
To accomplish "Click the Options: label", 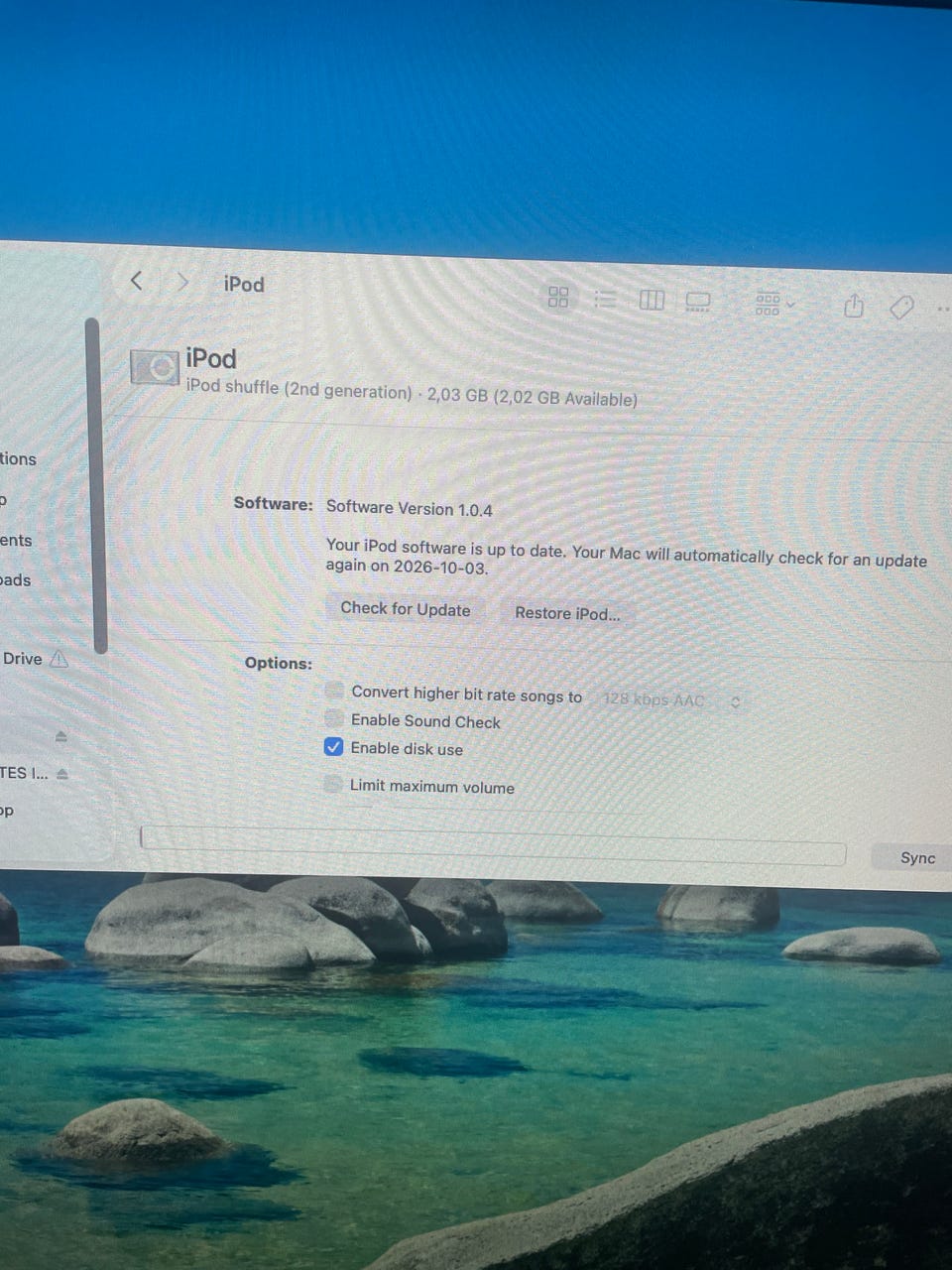I will [x=279, y=663].
